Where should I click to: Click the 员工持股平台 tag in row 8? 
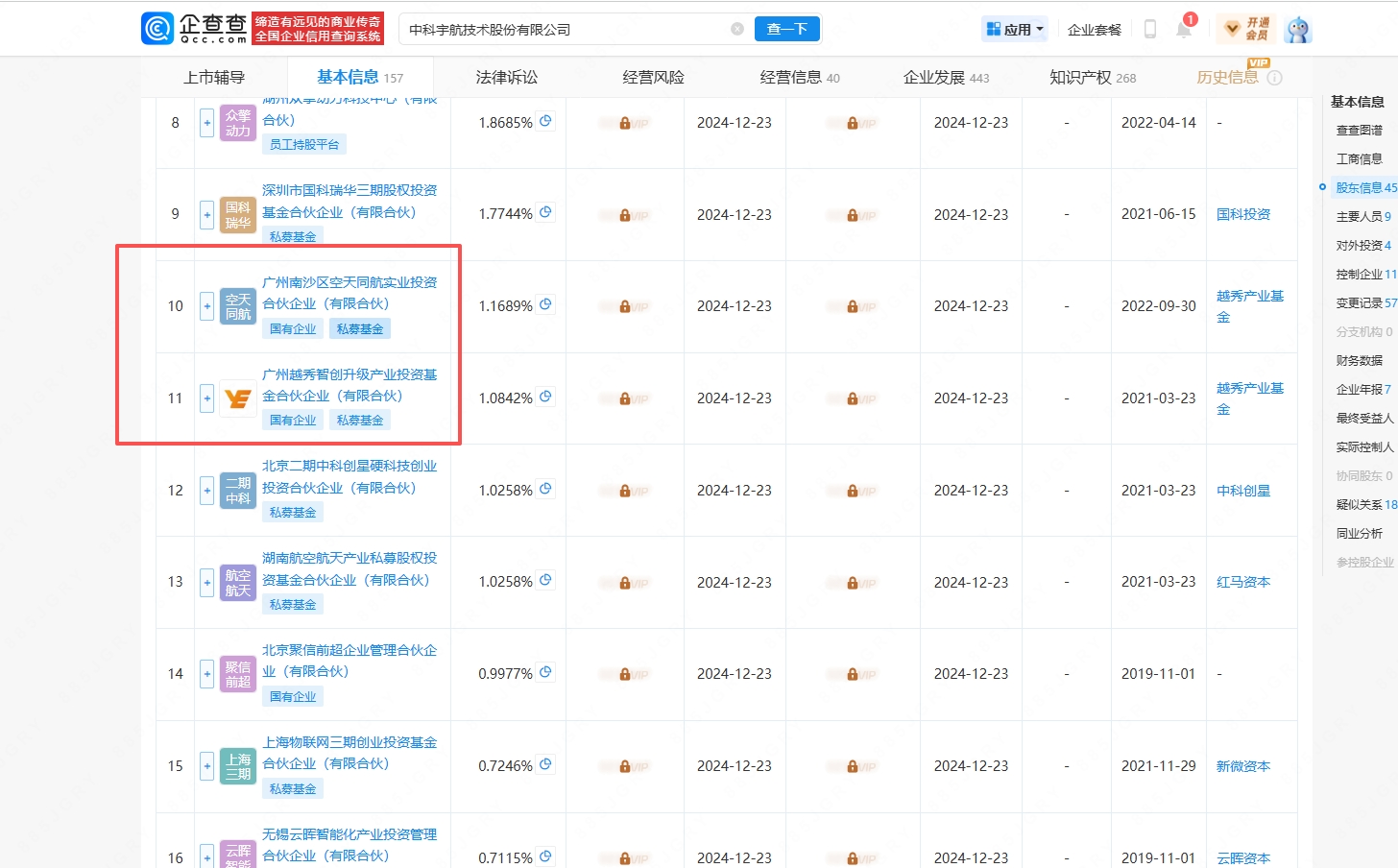click(x=304, y=145)
